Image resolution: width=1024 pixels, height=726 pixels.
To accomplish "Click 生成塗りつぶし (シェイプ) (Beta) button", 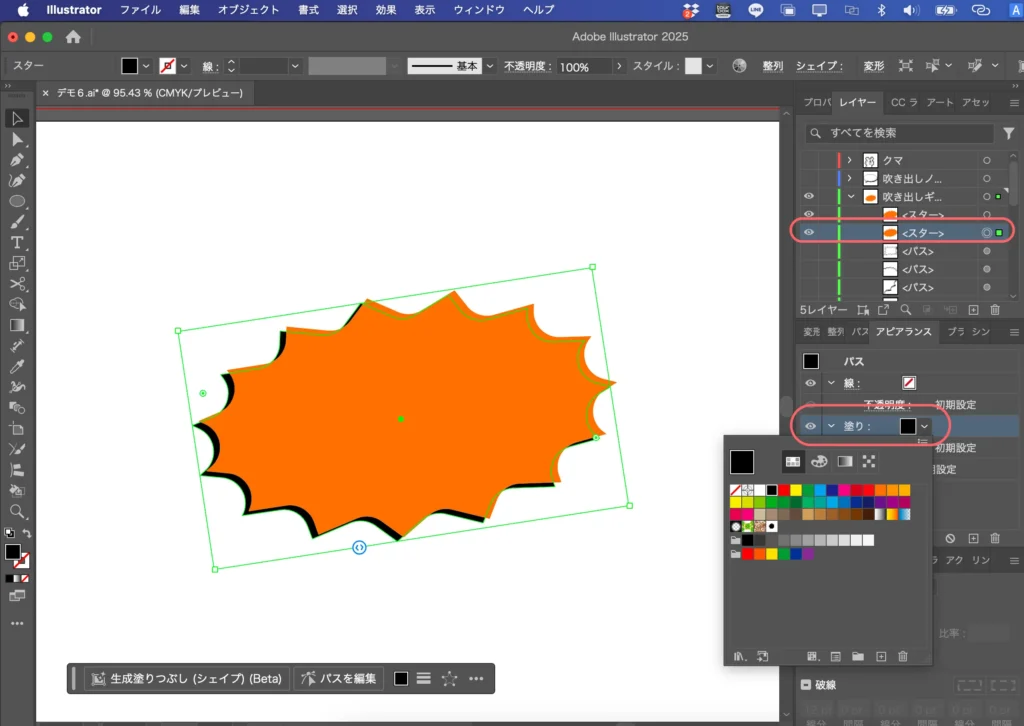I will [187, 678].
